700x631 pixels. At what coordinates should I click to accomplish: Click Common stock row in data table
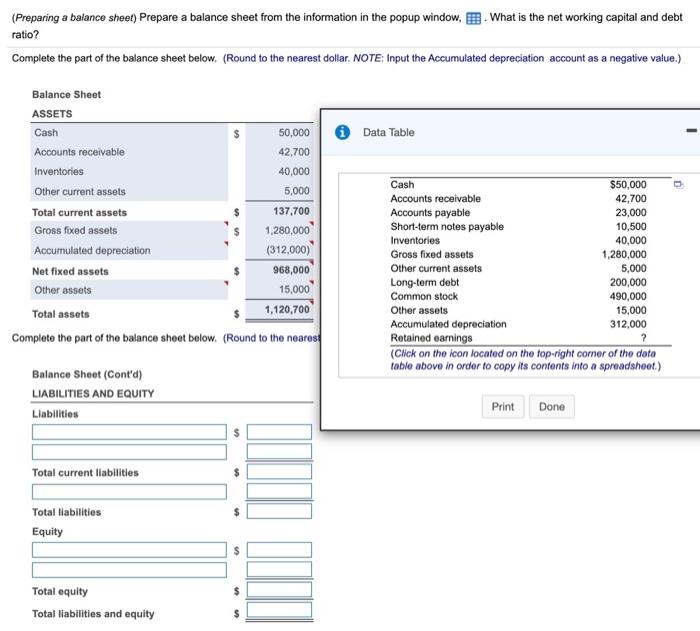click(x=518, y=296)
